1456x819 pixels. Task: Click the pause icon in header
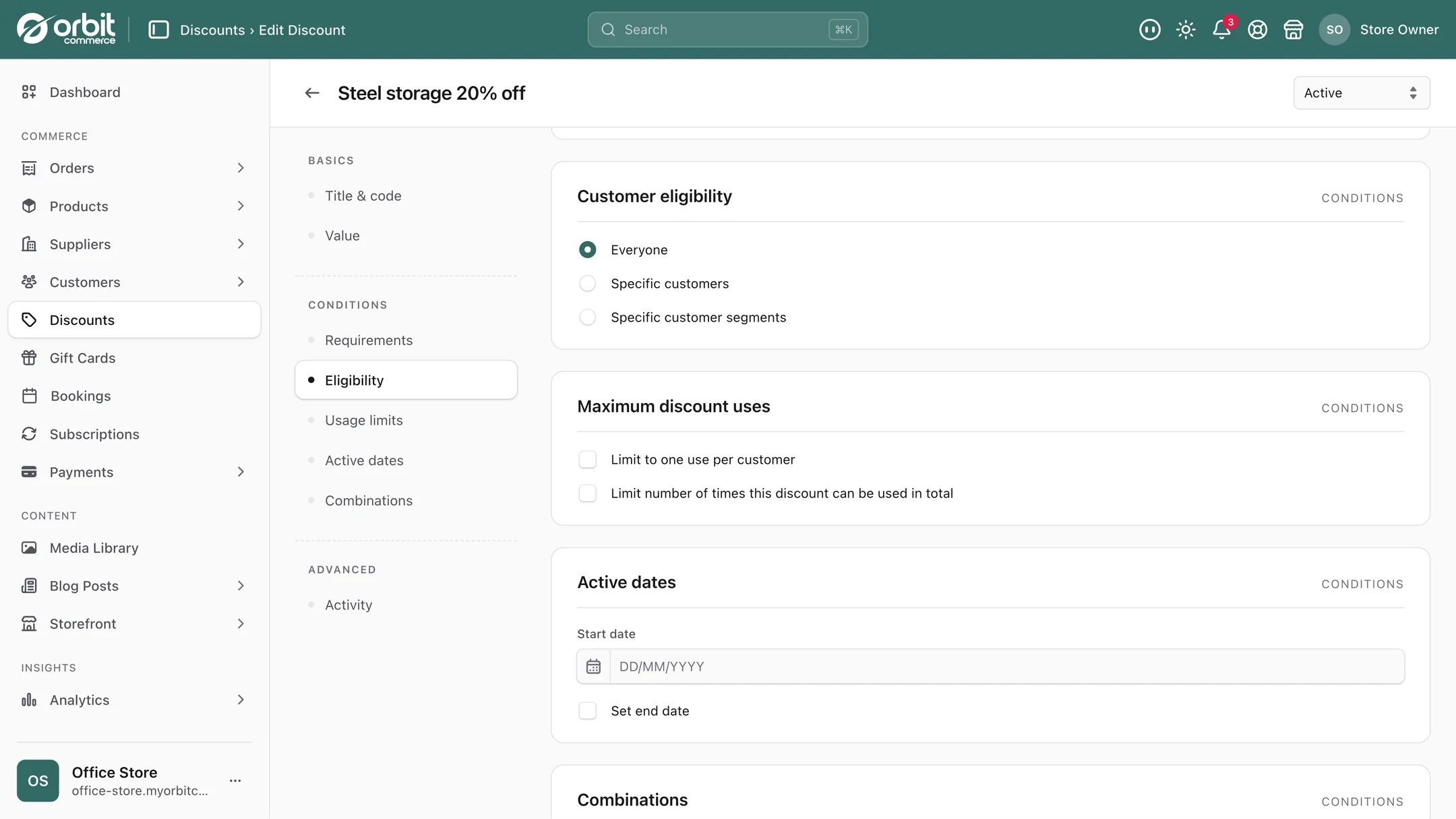[1149, 30]
